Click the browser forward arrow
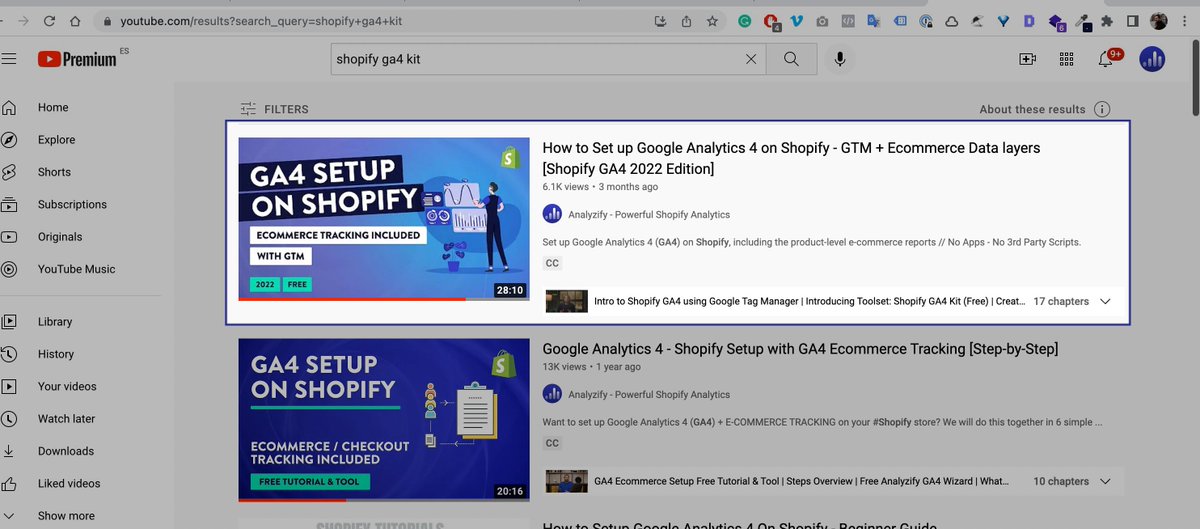 point(23,20)
